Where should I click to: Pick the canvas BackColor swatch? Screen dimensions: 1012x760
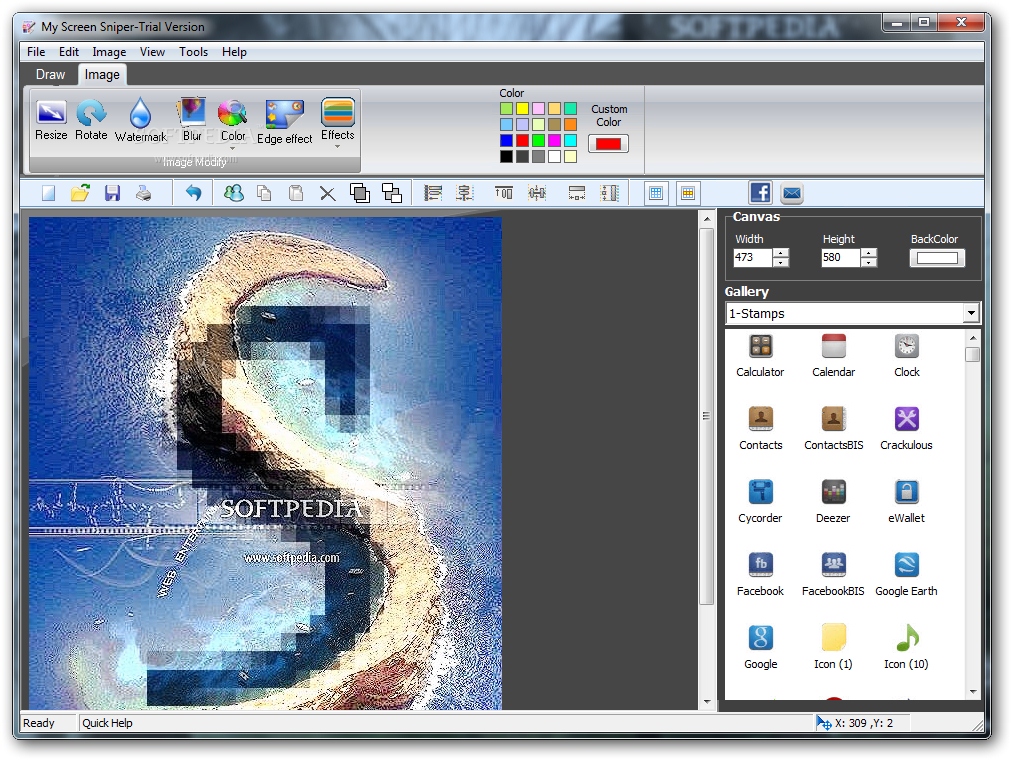[937, 257]
